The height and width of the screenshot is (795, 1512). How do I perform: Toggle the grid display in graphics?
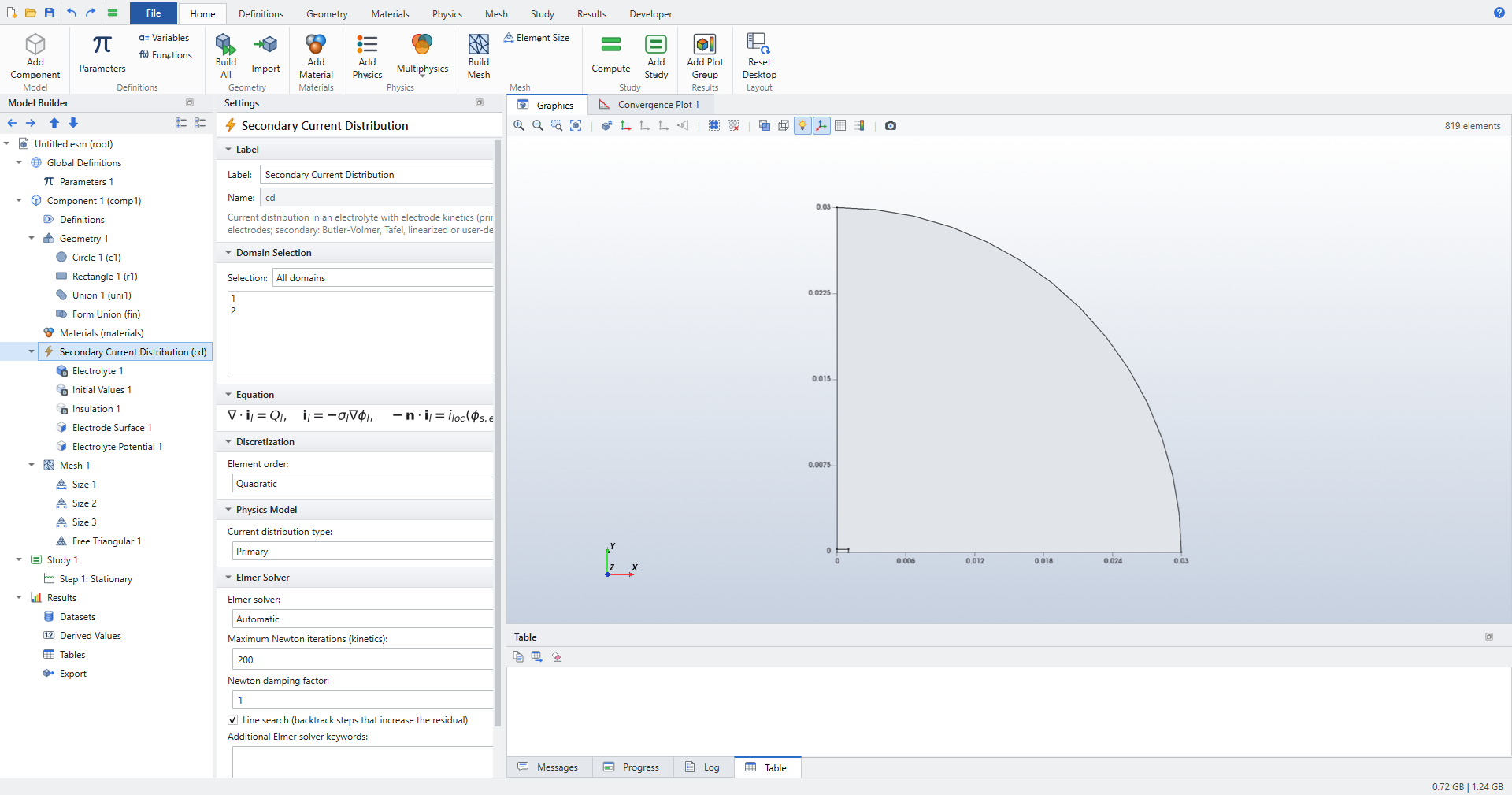point(840,126)
